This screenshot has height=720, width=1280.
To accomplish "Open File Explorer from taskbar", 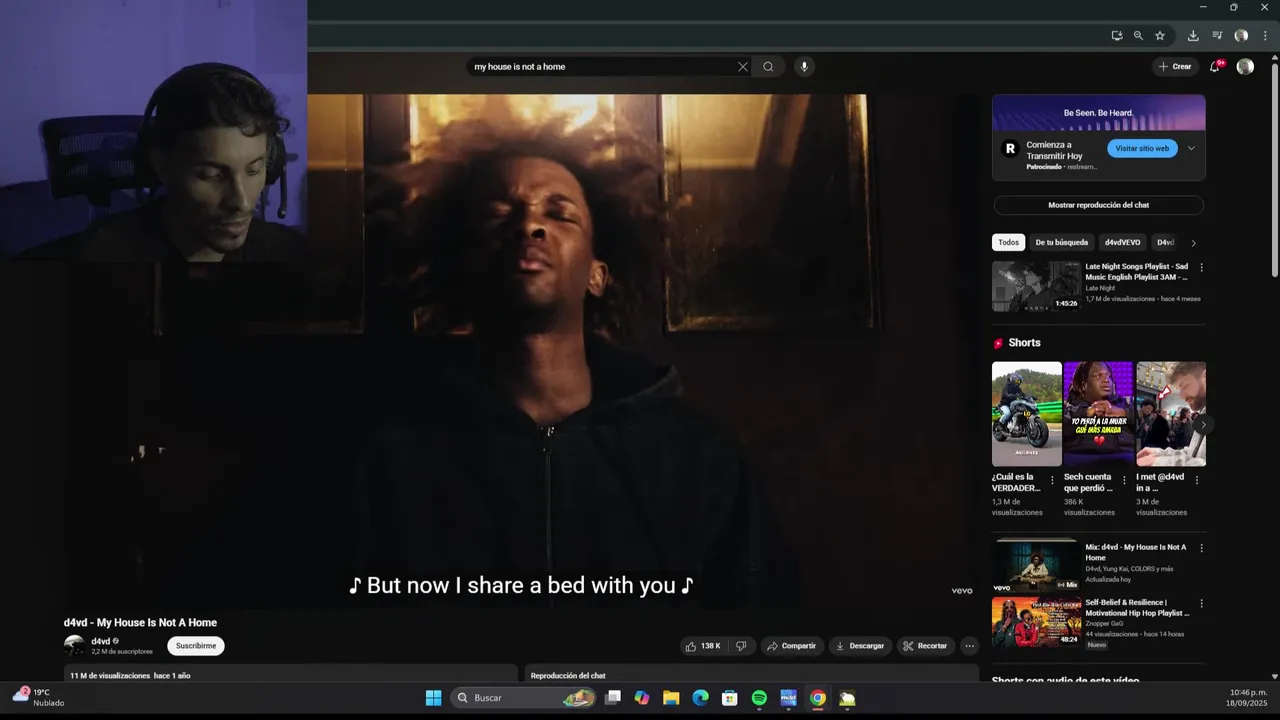I will click(x=671, y=698).
